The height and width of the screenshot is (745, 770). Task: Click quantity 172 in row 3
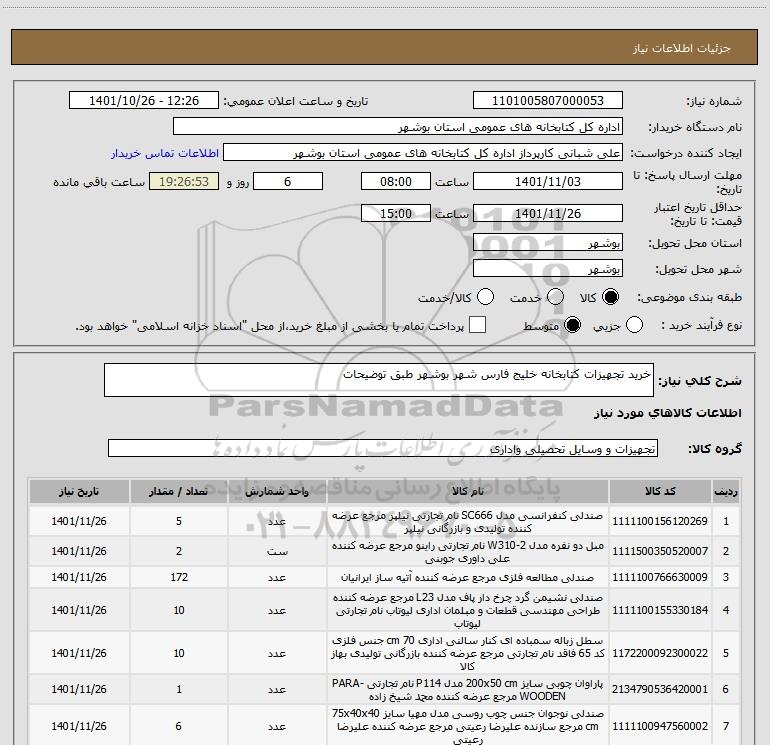point(179,577)
